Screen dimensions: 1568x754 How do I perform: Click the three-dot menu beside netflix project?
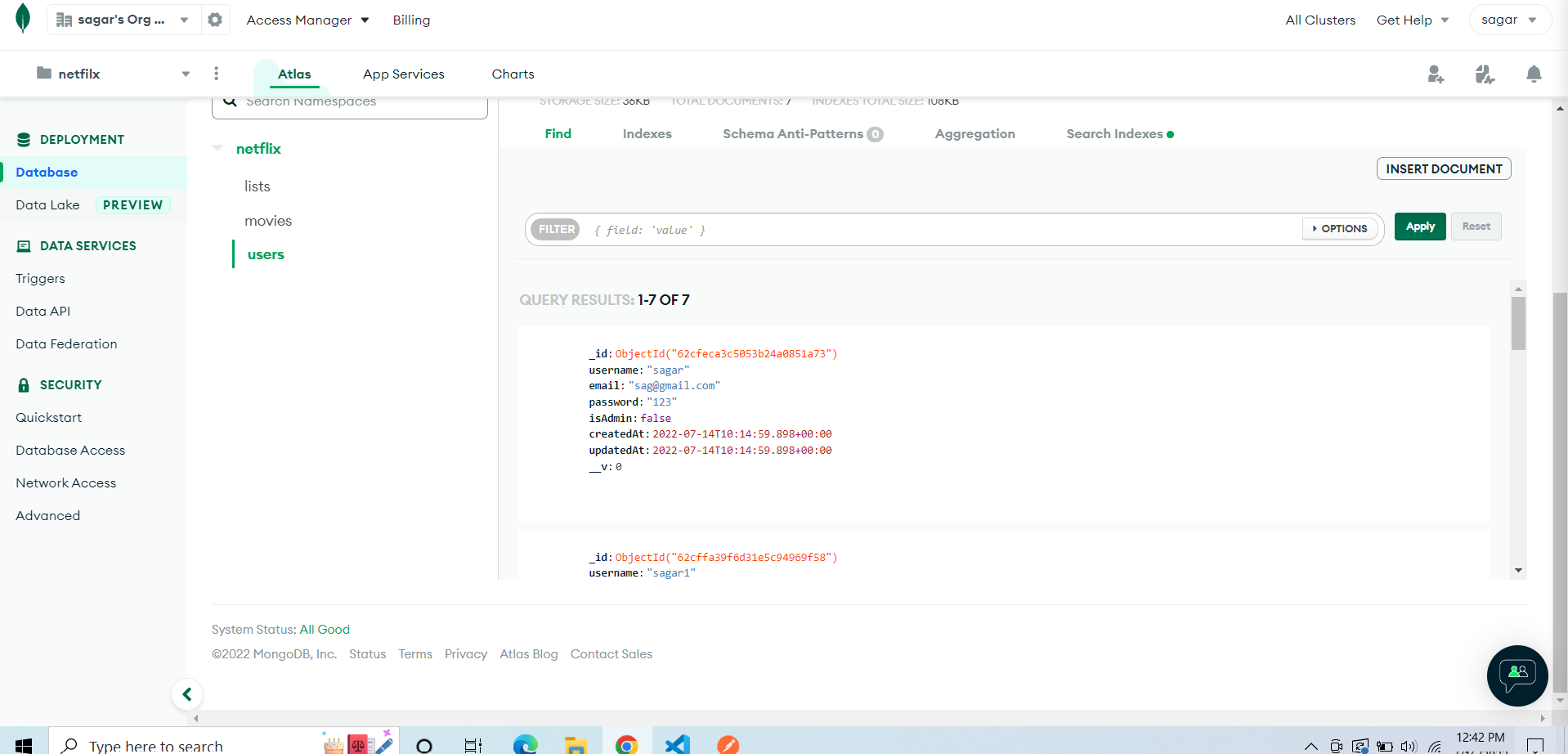click(x=216, y=73)
